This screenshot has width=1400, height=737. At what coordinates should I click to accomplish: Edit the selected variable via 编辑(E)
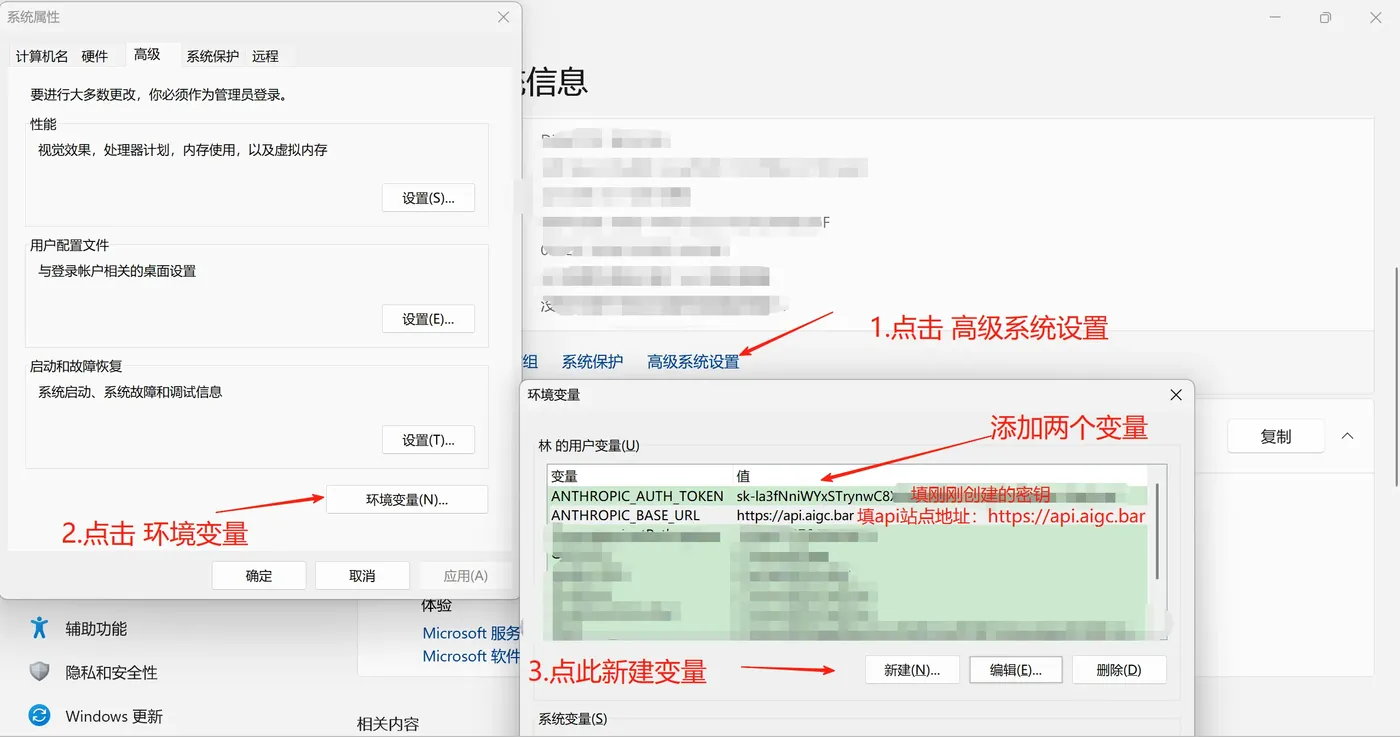[x=1015, y=669]
